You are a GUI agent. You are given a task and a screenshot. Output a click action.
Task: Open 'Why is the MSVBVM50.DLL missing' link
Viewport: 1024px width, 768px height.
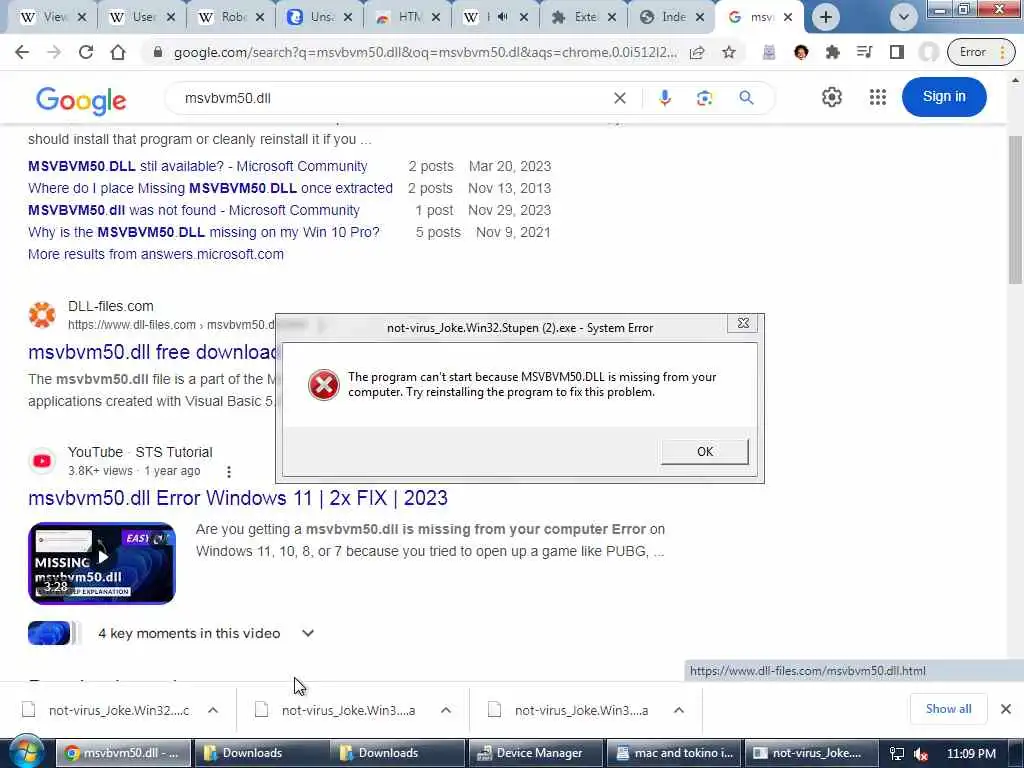204,232
